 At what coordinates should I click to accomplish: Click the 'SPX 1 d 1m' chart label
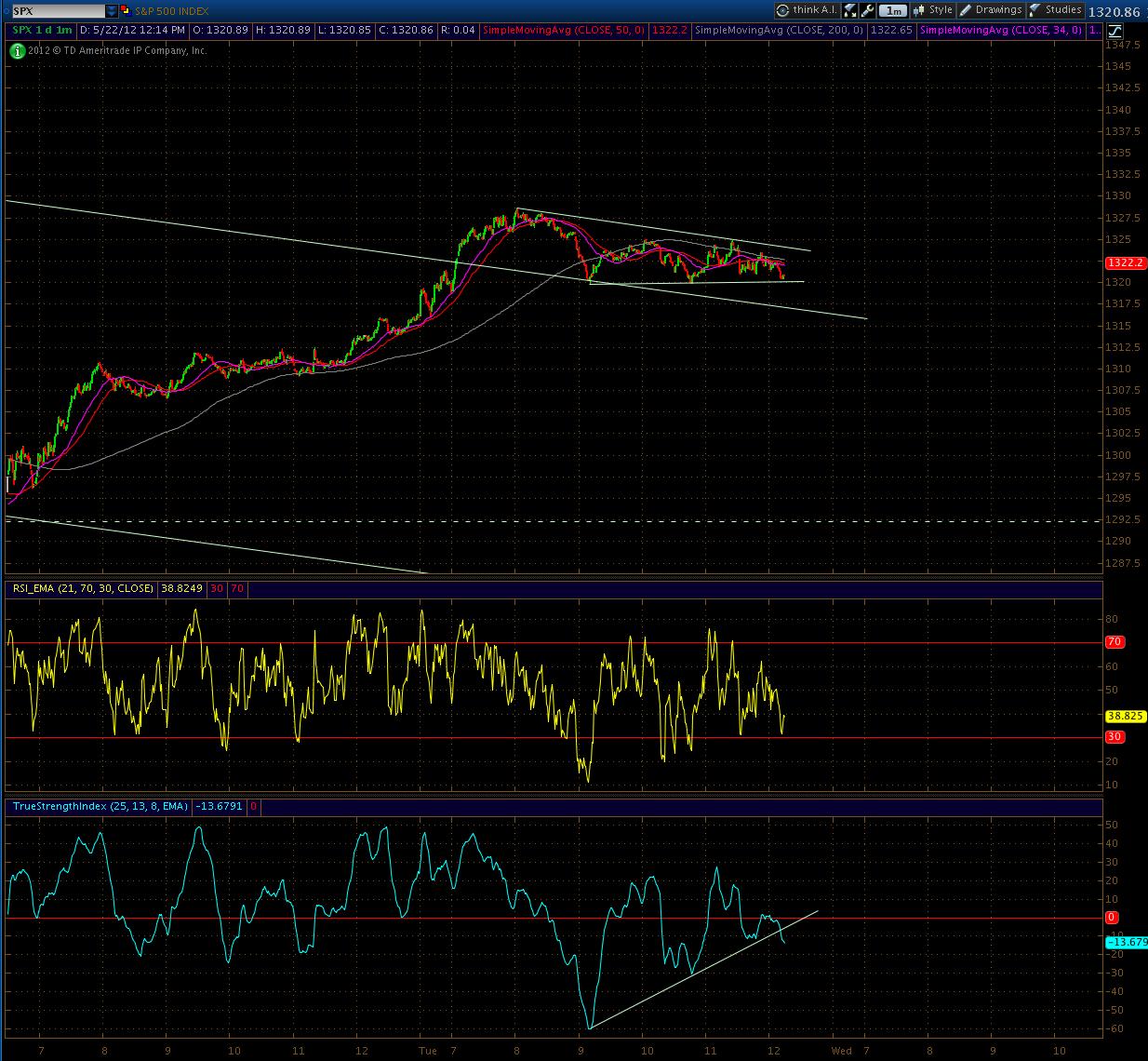(43, 31)
